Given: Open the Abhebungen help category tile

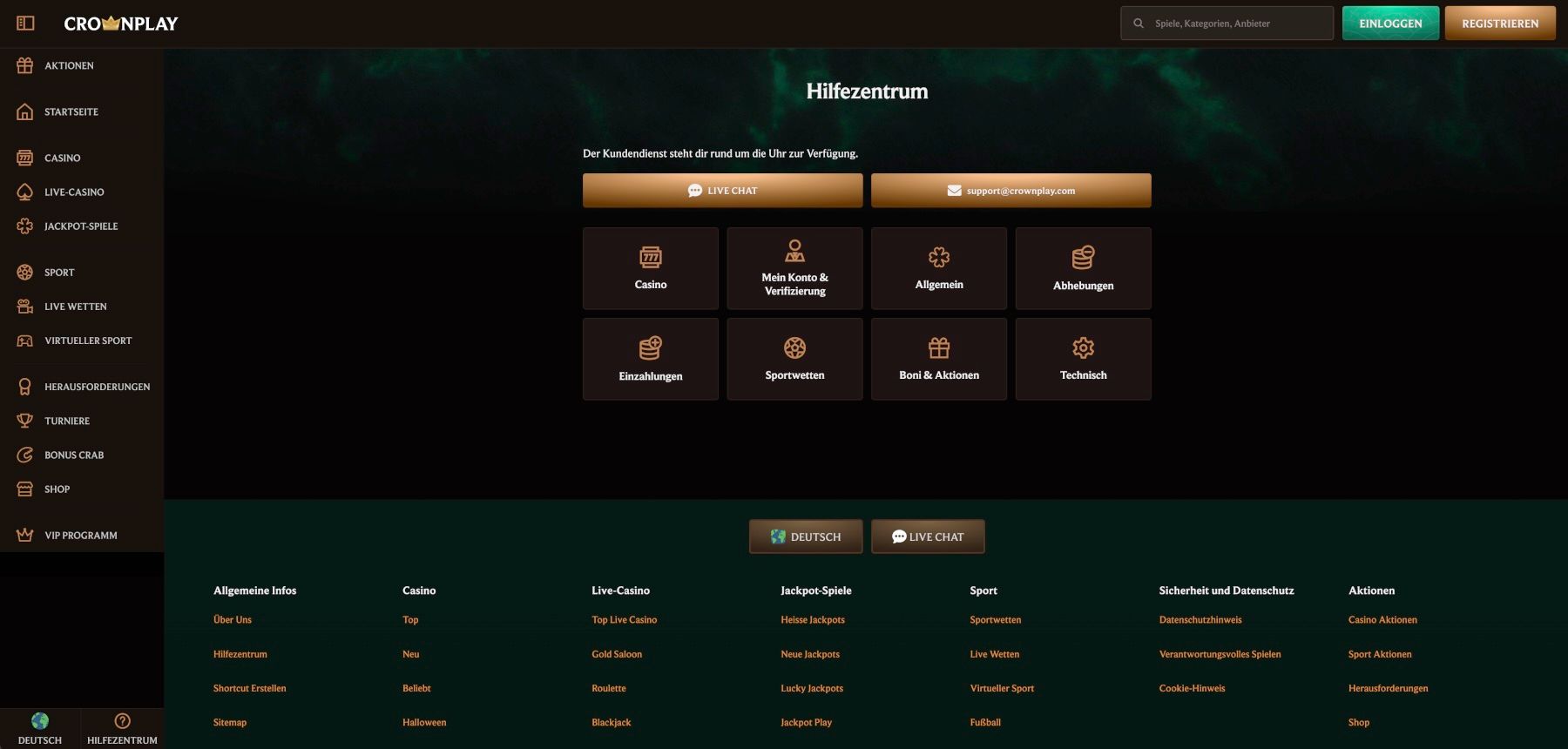Looking at the screenshot, I should [x=1083, y=268].
